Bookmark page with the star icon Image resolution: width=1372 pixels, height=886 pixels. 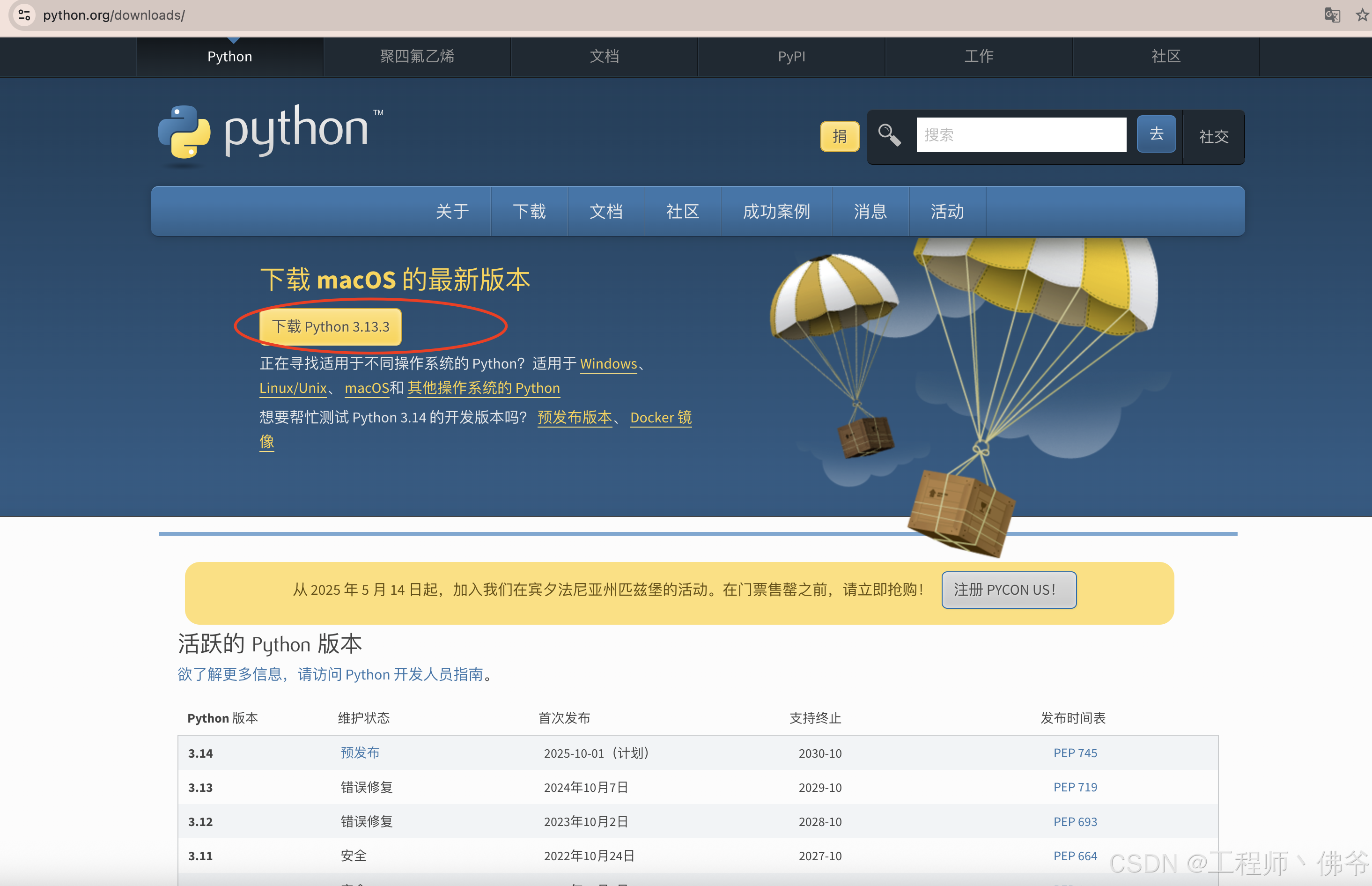(1362, 15)
